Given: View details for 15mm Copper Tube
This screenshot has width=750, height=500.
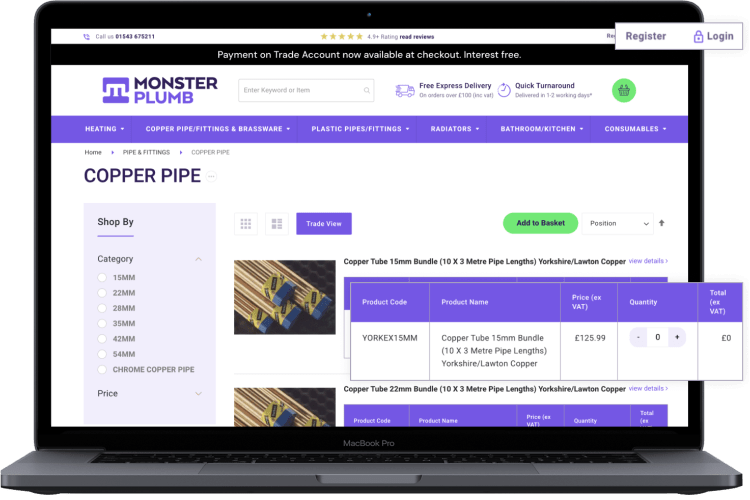Looking at the screenshot, I should [x=648, y=261].
